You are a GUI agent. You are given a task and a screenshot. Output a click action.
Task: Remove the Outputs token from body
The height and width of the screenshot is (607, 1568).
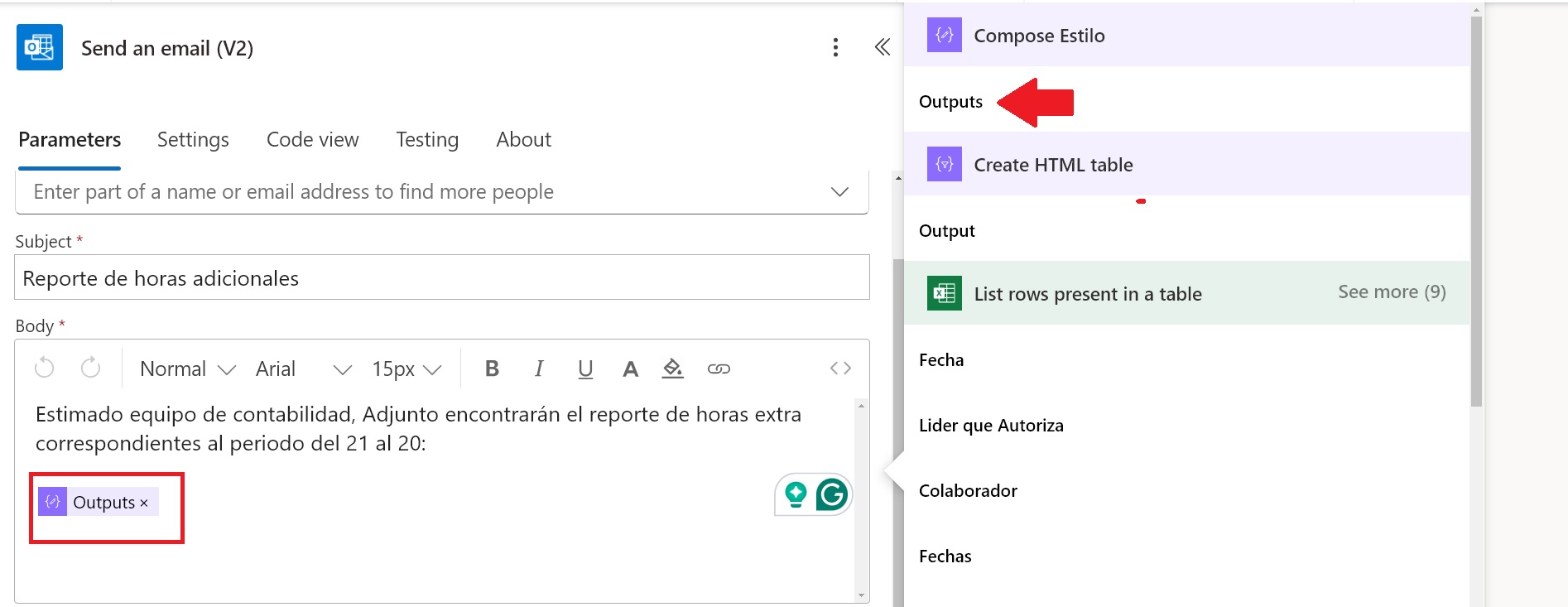click(x=144, y=503)
